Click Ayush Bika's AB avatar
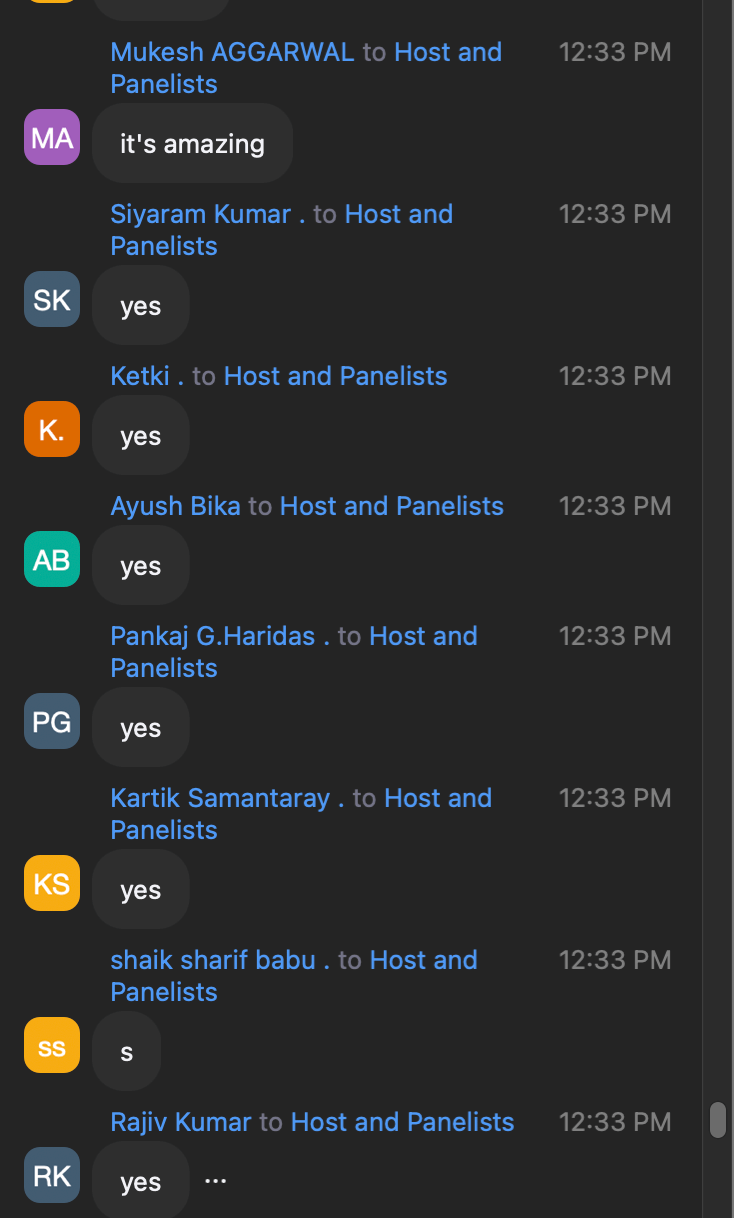Screen dimensions: 734x1218 pyautogui.click(x=51, y=559)
